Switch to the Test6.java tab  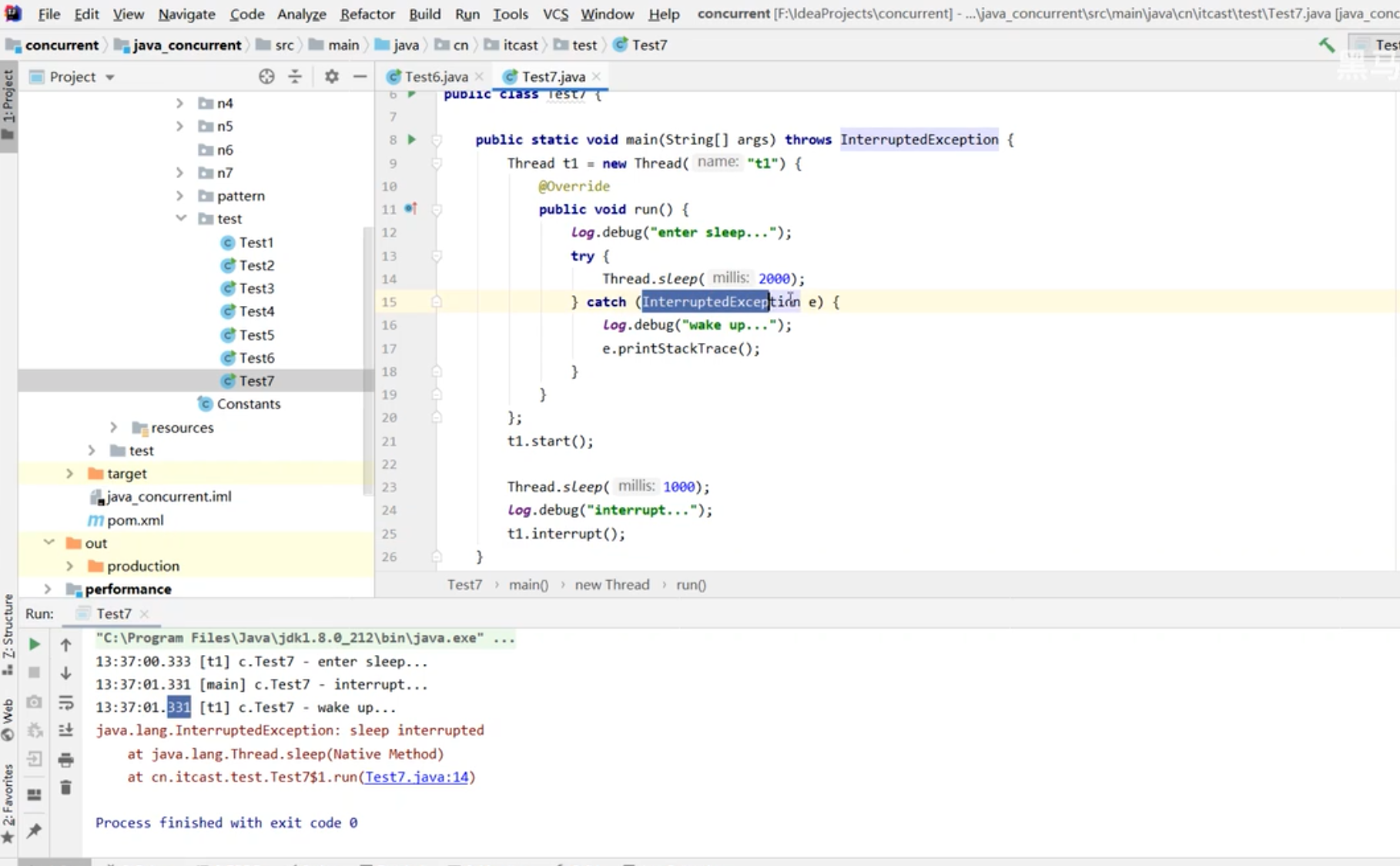(x=435, y=76)
